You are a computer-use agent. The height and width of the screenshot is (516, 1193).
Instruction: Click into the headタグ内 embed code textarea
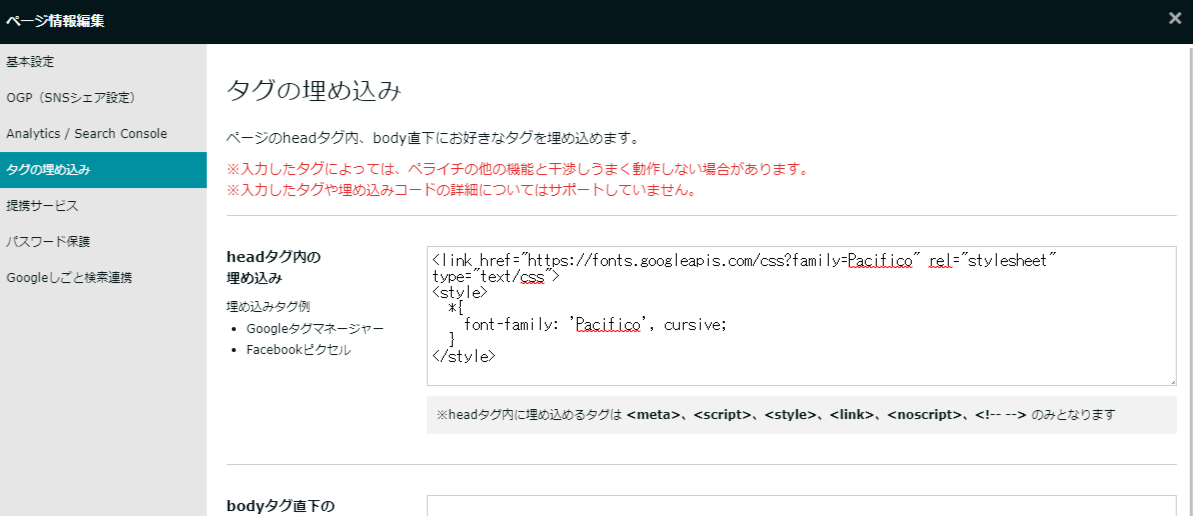(801, 316)
